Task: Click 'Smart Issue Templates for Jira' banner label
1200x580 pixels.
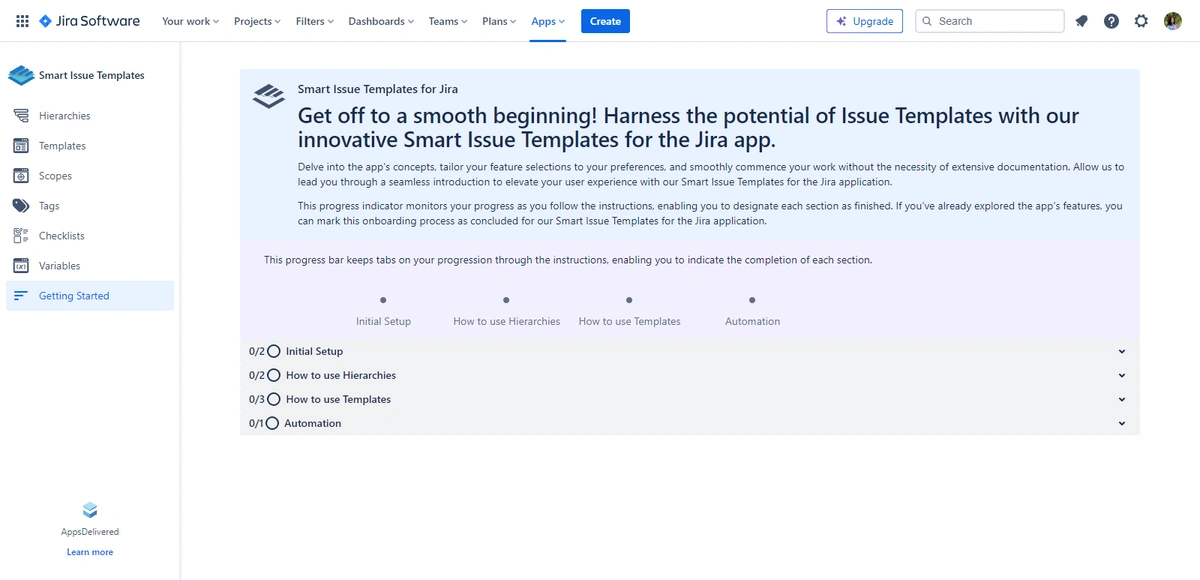Action: pyautogui.click(x=378, y=89)
